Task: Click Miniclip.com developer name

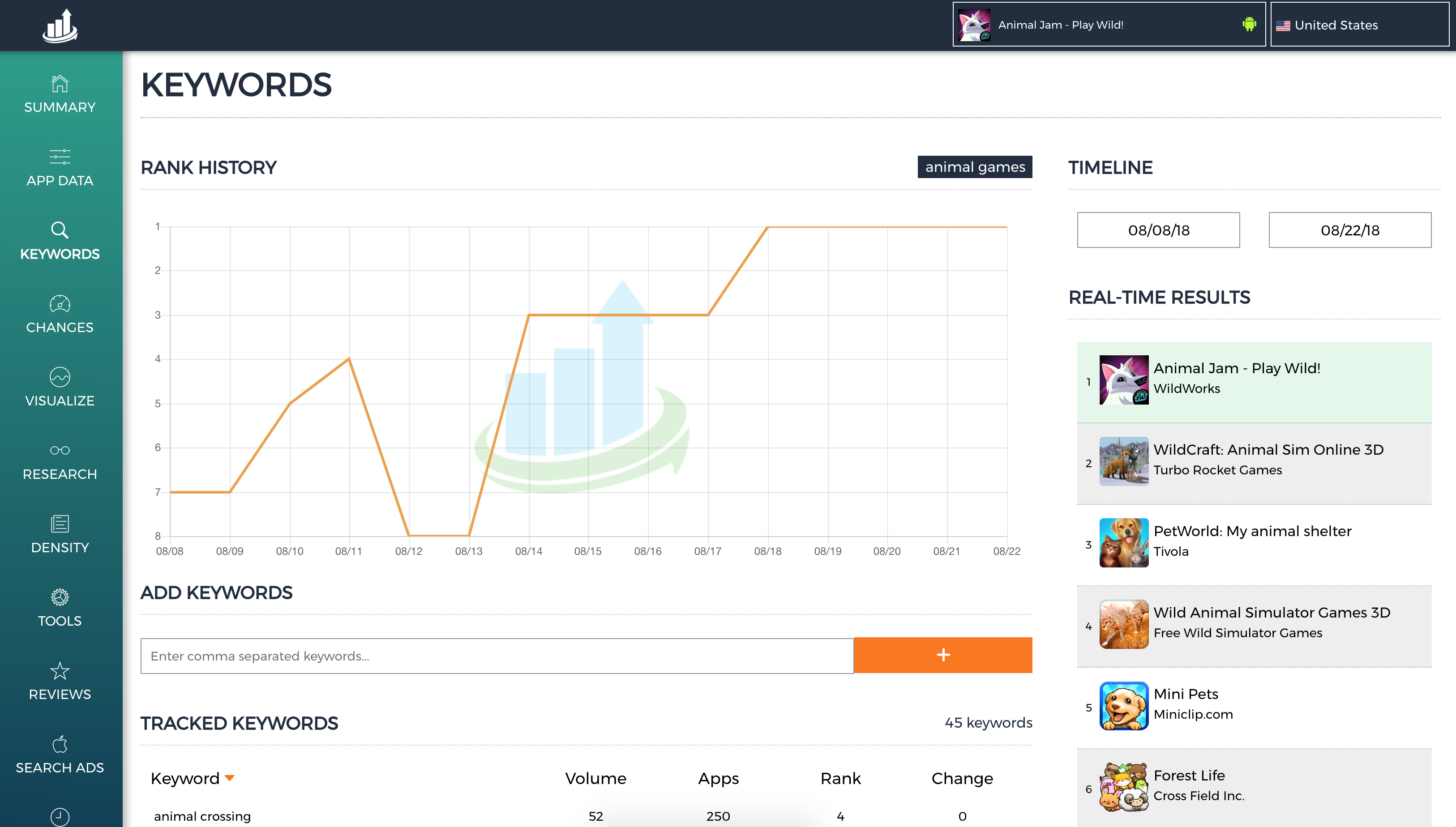Action: point(1193,714)
